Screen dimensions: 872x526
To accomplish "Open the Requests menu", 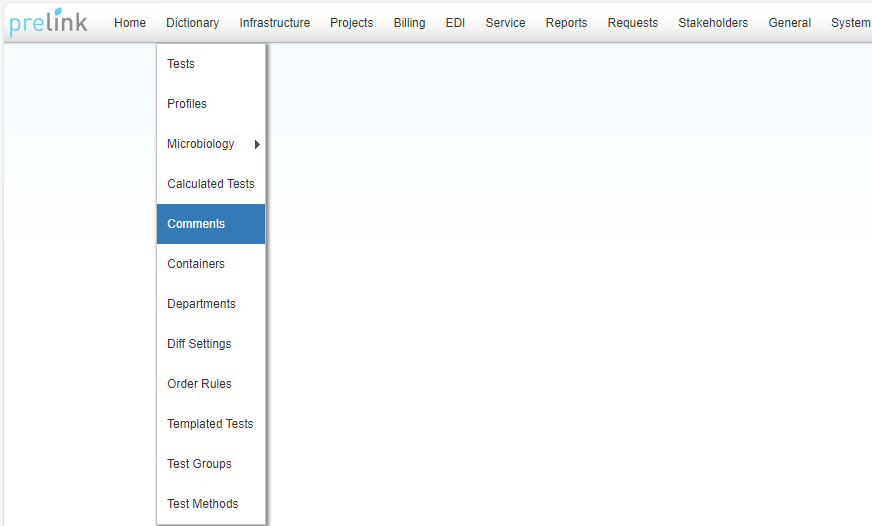I will 632,23.
